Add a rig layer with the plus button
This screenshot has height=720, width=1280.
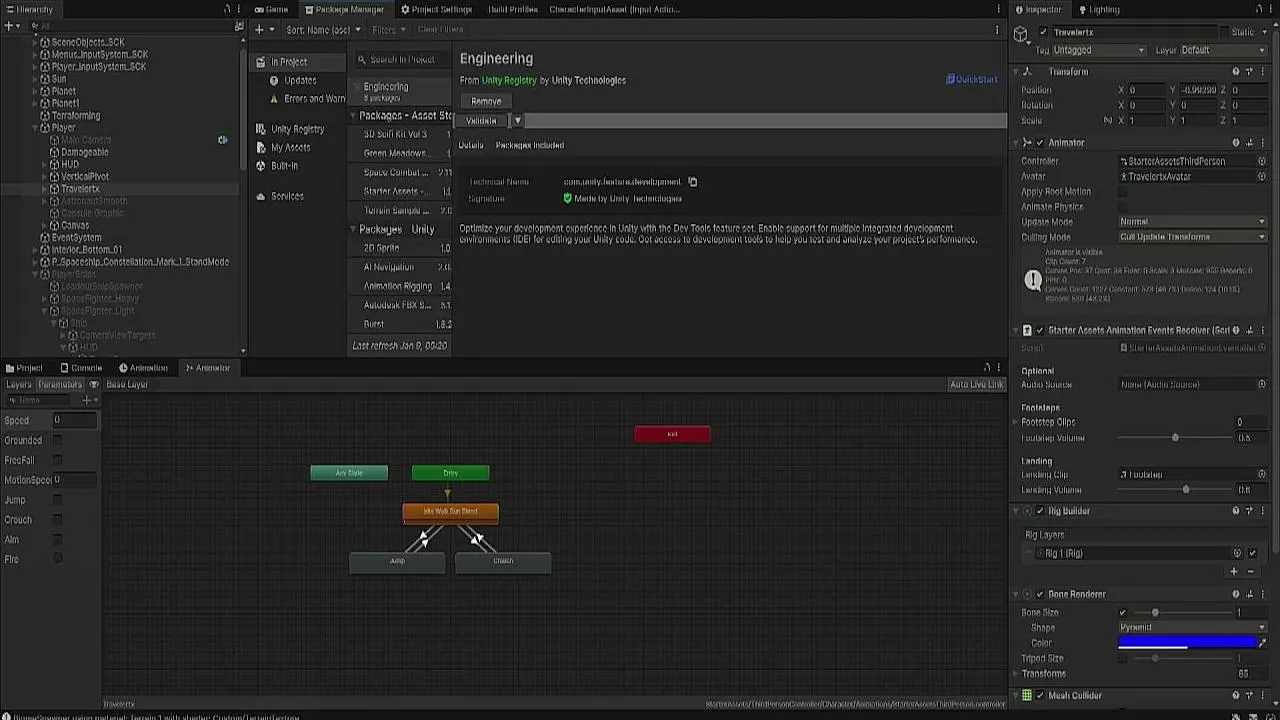tap(1234, 571)
